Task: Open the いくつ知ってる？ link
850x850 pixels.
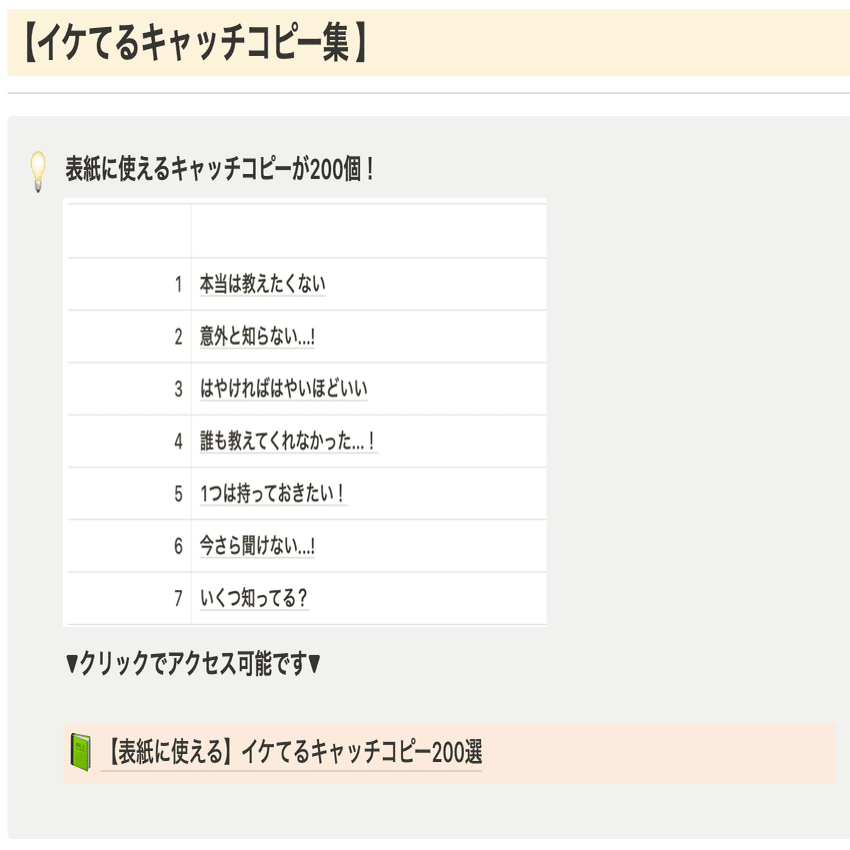Action: [x=254, y=599]
